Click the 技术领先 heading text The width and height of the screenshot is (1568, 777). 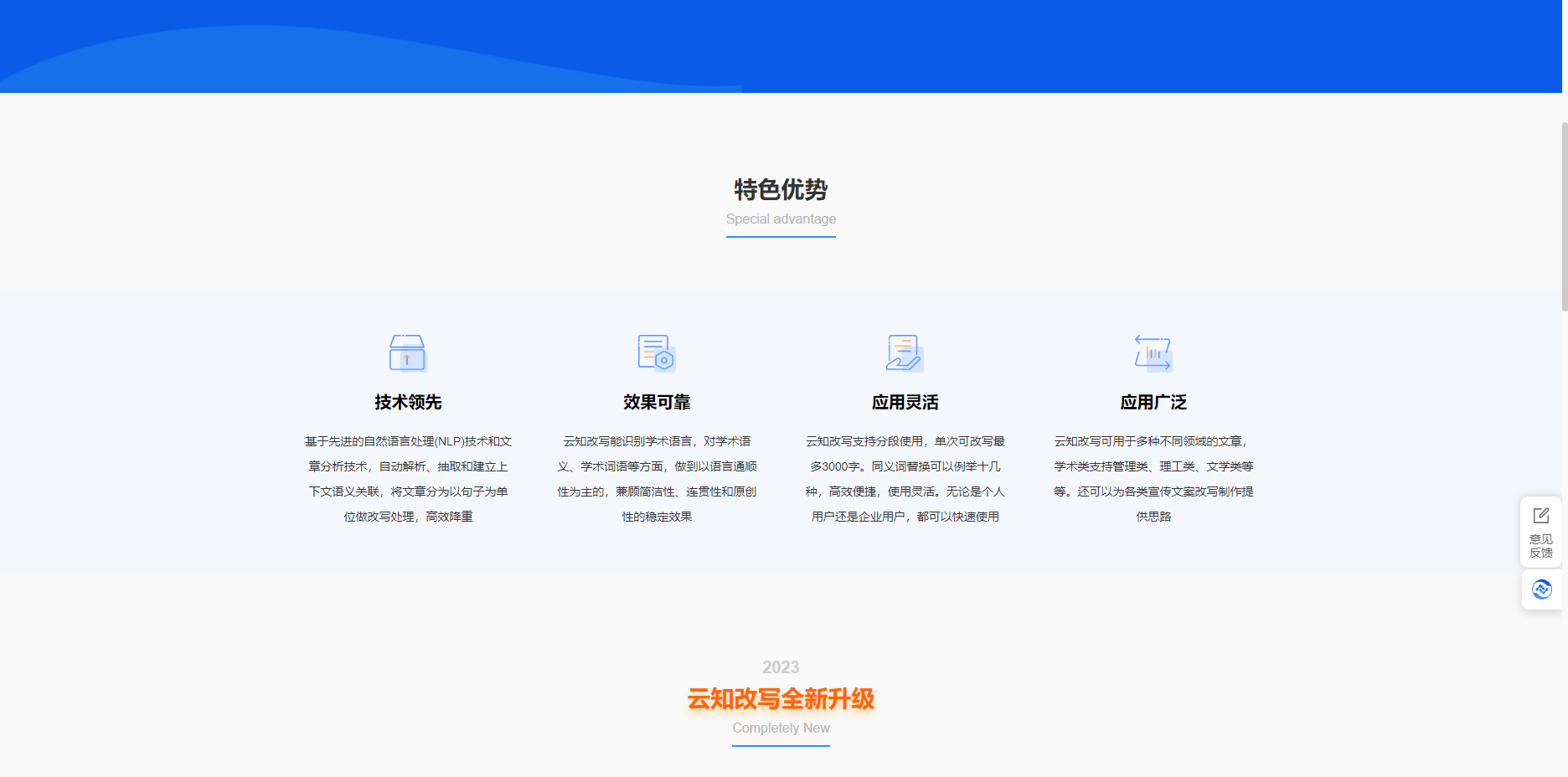(x=408, y=402)
